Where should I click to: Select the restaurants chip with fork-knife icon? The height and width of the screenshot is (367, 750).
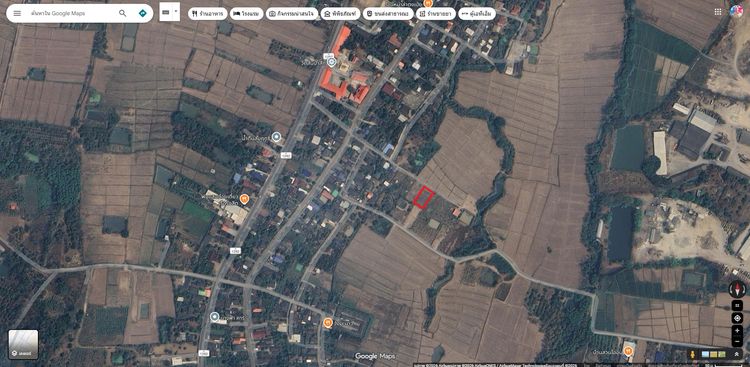point(208,14)
